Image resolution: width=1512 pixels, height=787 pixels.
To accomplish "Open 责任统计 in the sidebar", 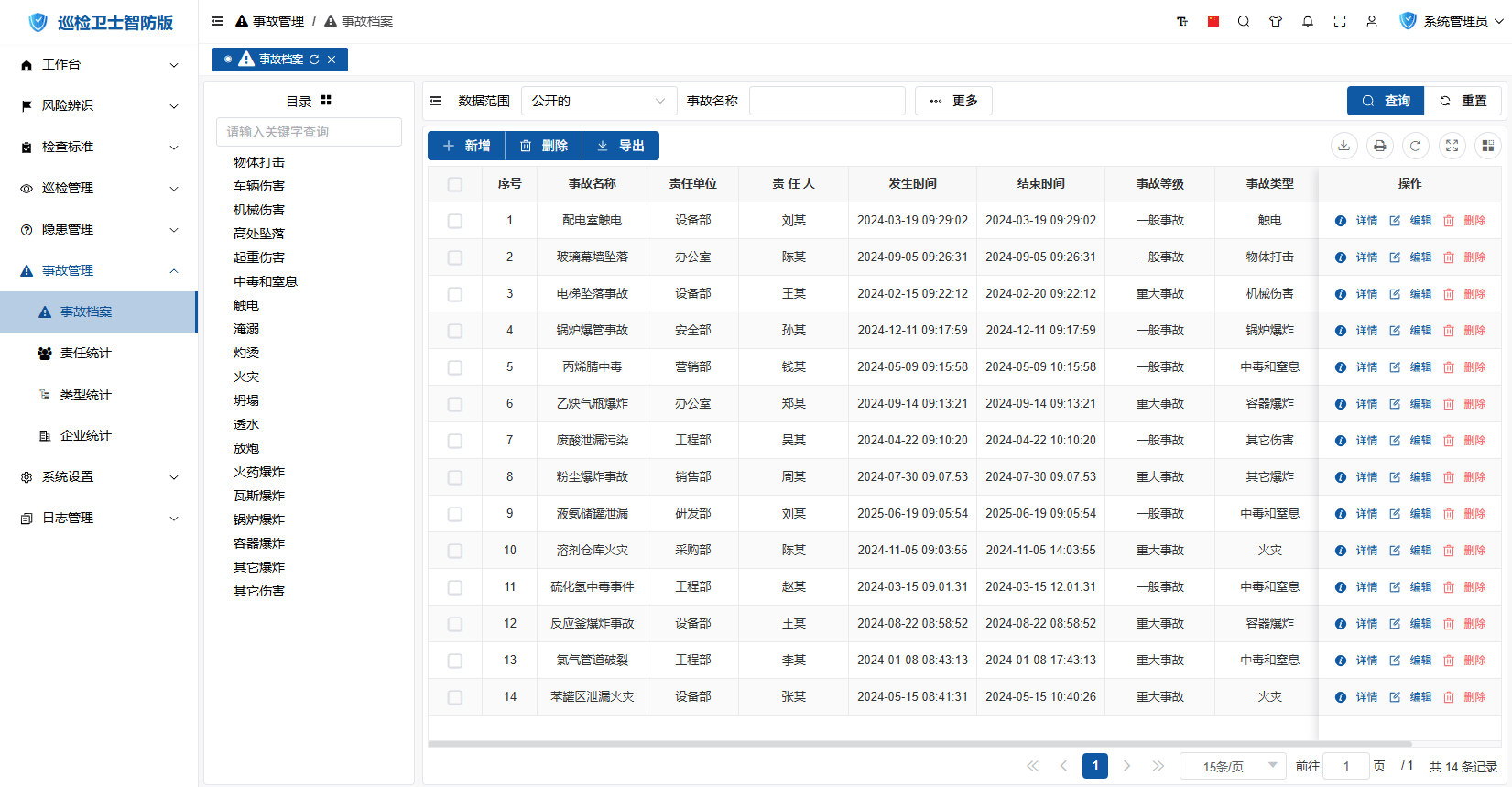I will click(99, 353).
